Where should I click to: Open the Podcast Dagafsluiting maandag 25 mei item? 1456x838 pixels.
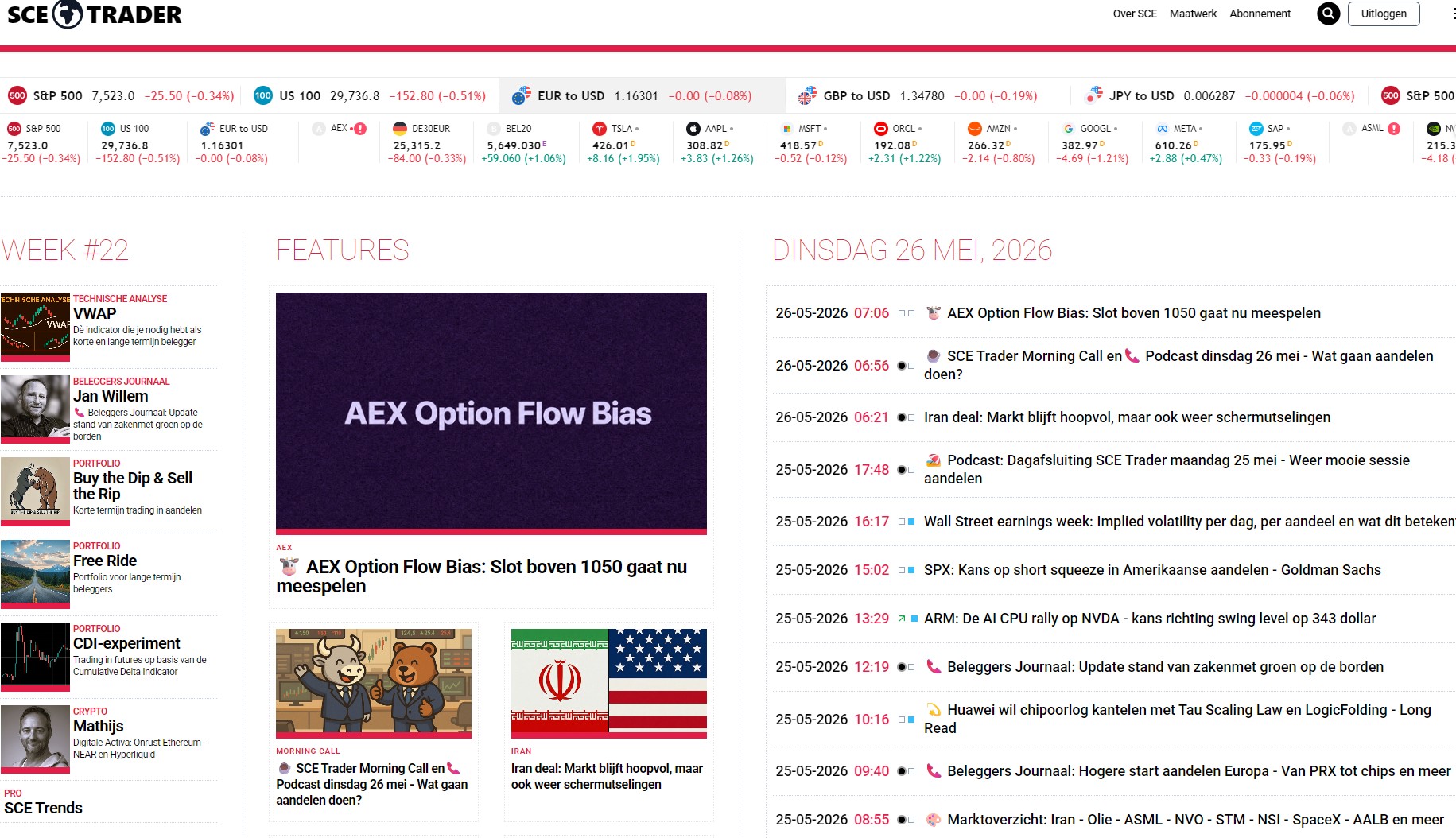tap(1167, 469)
